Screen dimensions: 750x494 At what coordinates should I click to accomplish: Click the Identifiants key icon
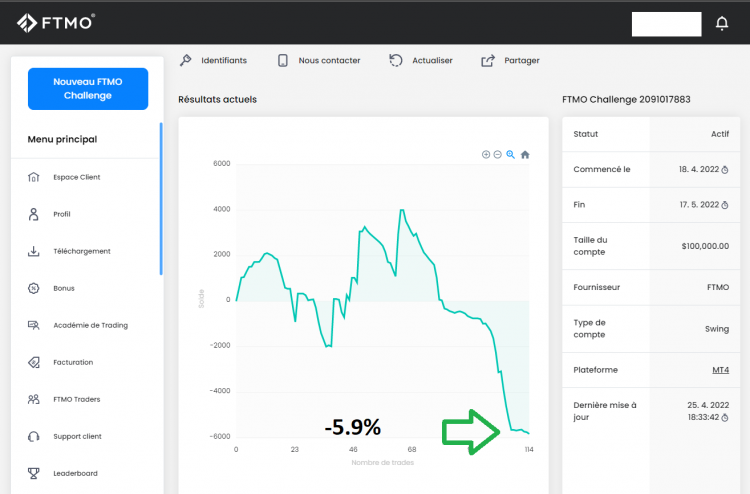(185, 60)
